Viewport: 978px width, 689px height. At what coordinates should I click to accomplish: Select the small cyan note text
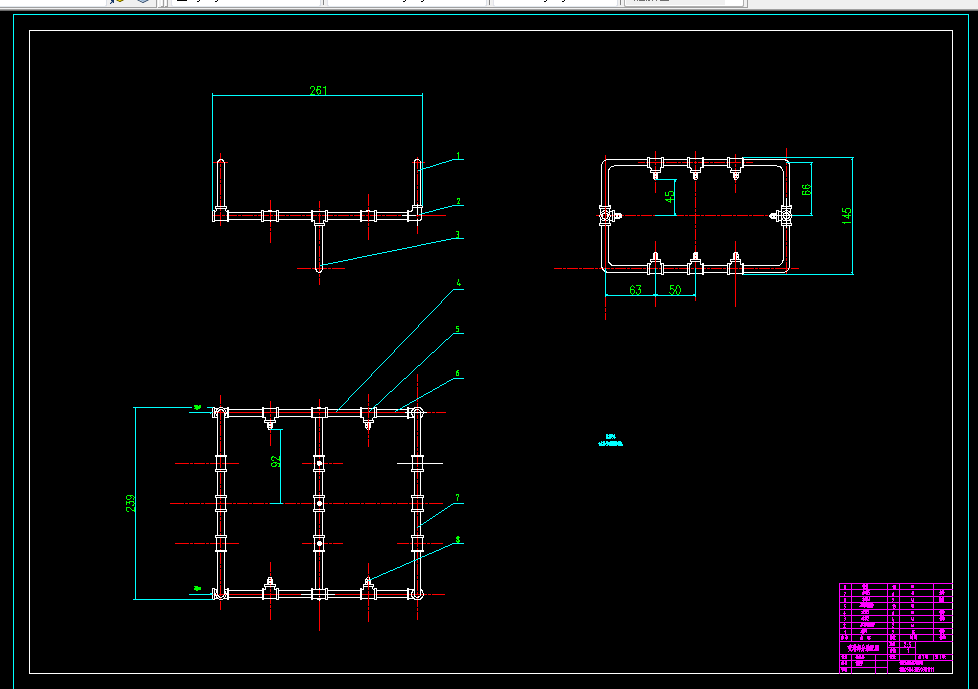[x=611, y=440]
